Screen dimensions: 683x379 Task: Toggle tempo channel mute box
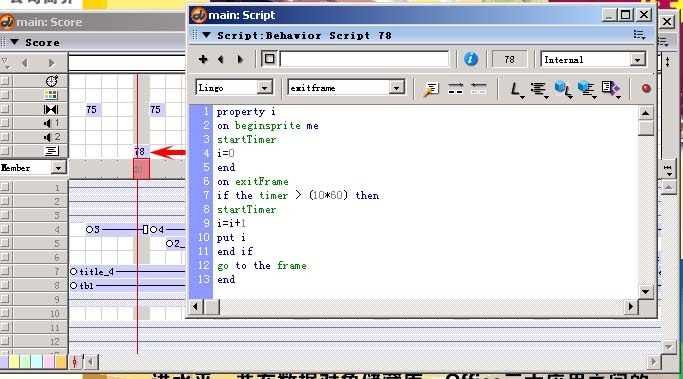[x=5, y=81]
